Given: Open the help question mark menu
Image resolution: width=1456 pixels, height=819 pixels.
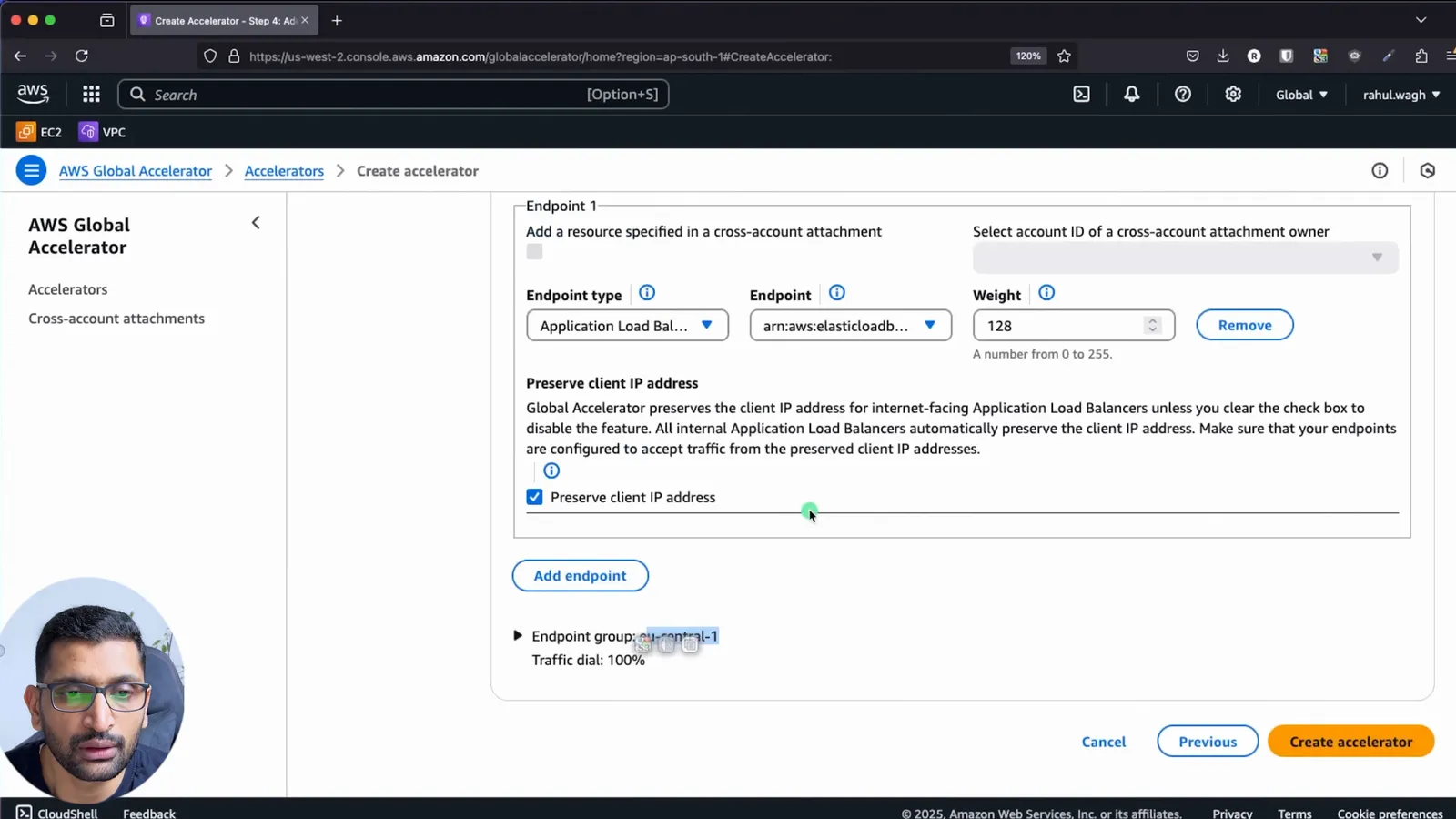Looking at the screenshot, I should point(1182,94).
